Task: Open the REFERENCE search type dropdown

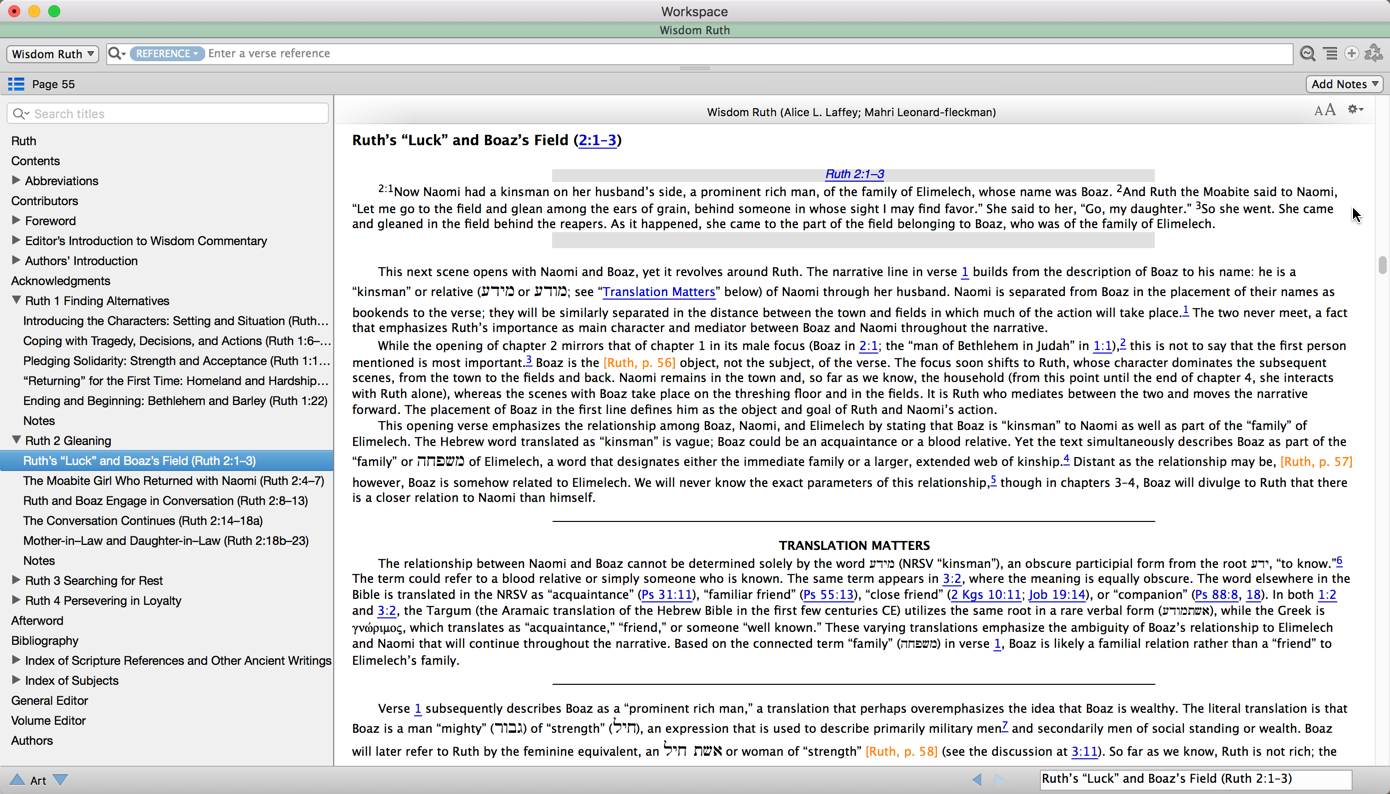Action: tap(166, 54)
